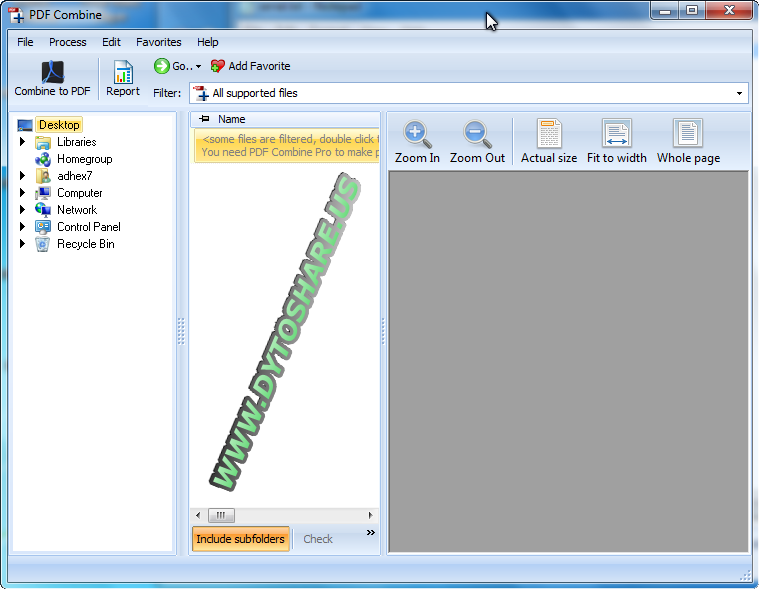Screen dimensions: 760x590
Task: Select the Desktop tree item label
Action: coord(59,125)
